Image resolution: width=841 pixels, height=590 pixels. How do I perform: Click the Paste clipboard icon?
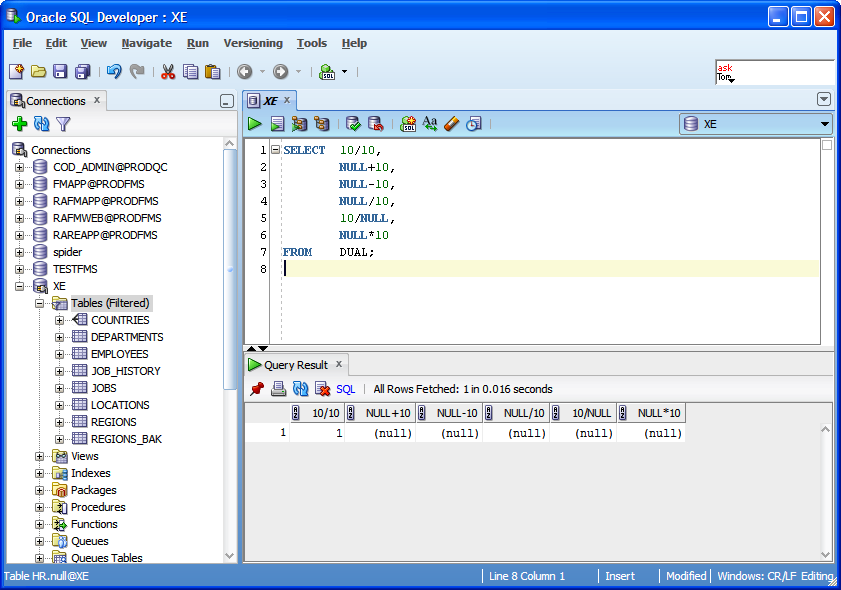(x=213, y=71)
